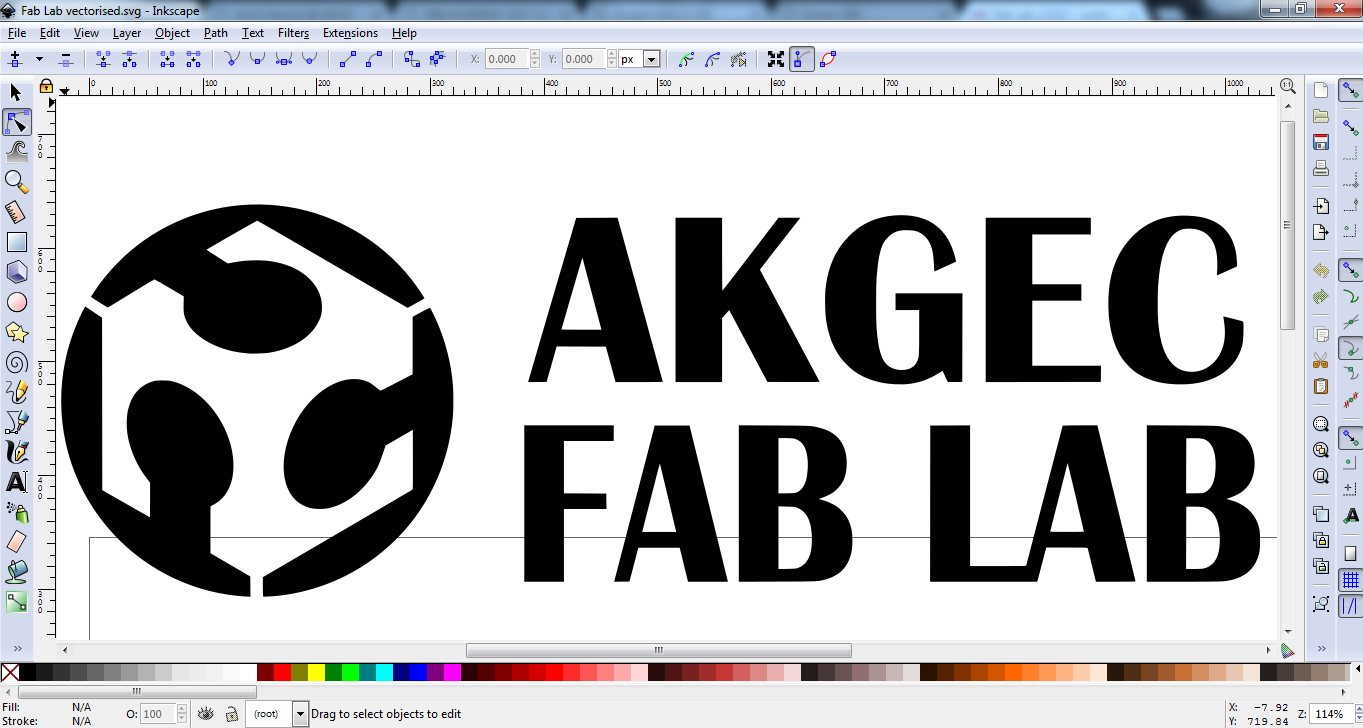Screen dimensions: 1363x728
Task: Select the Ellipse circle tool
Action: click(16, 302)
